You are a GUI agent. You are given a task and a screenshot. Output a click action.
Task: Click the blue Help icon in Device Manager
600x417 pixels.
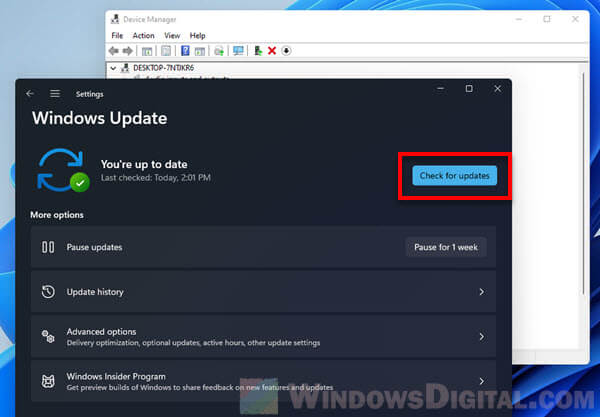185,50
